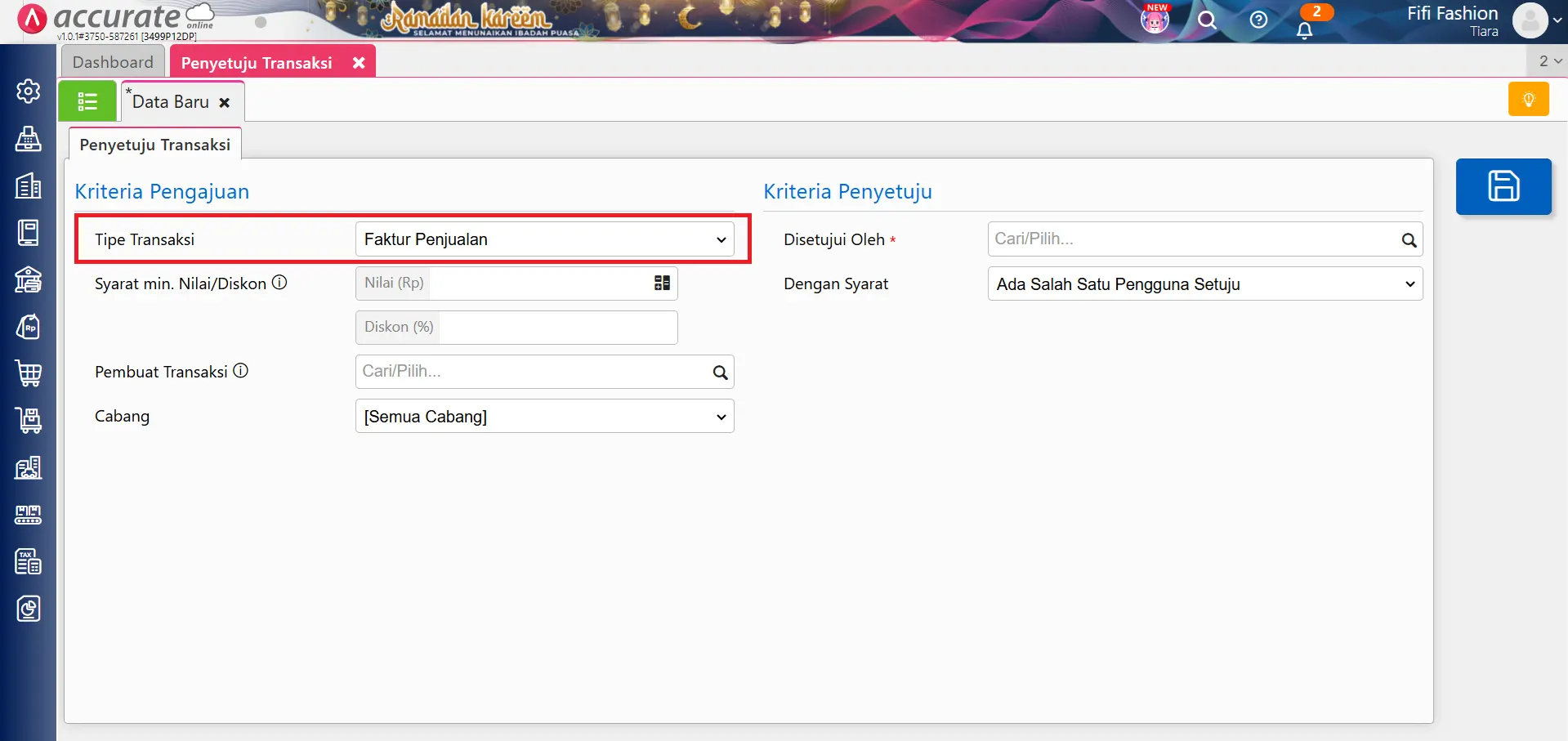Switch to the Dashboard tab
Screen dimensions: 1568x741
(x=113, y=62)
